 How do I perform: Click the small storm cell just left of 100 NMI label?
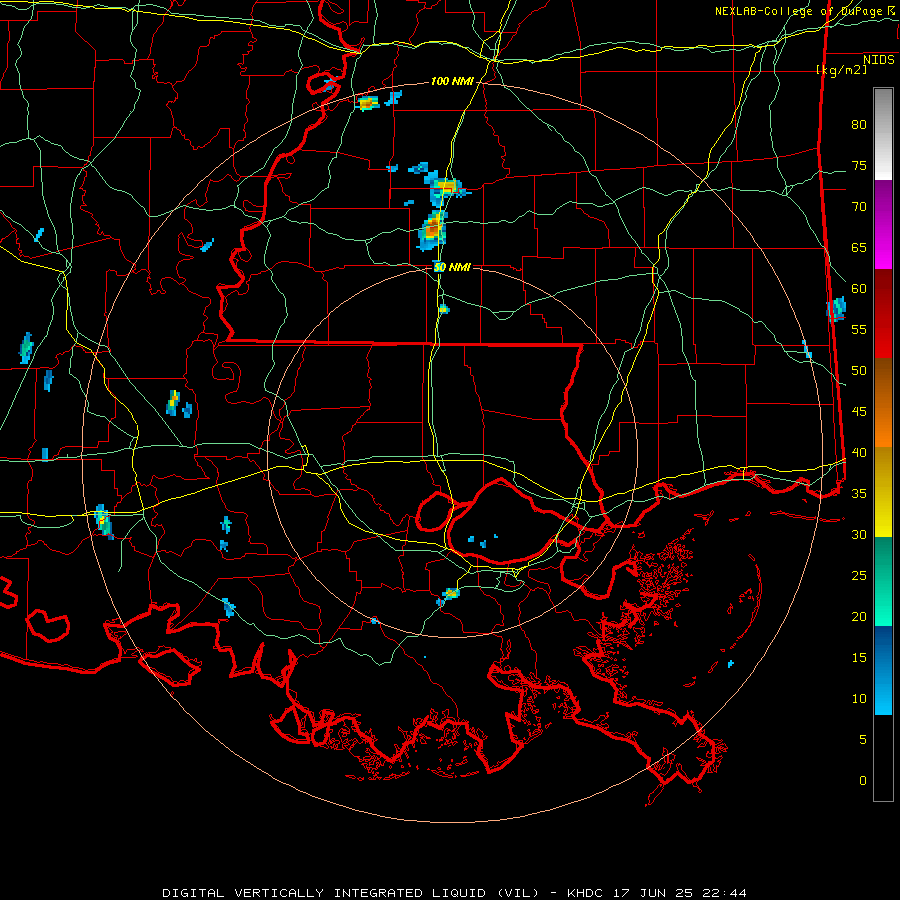point(367,104)
